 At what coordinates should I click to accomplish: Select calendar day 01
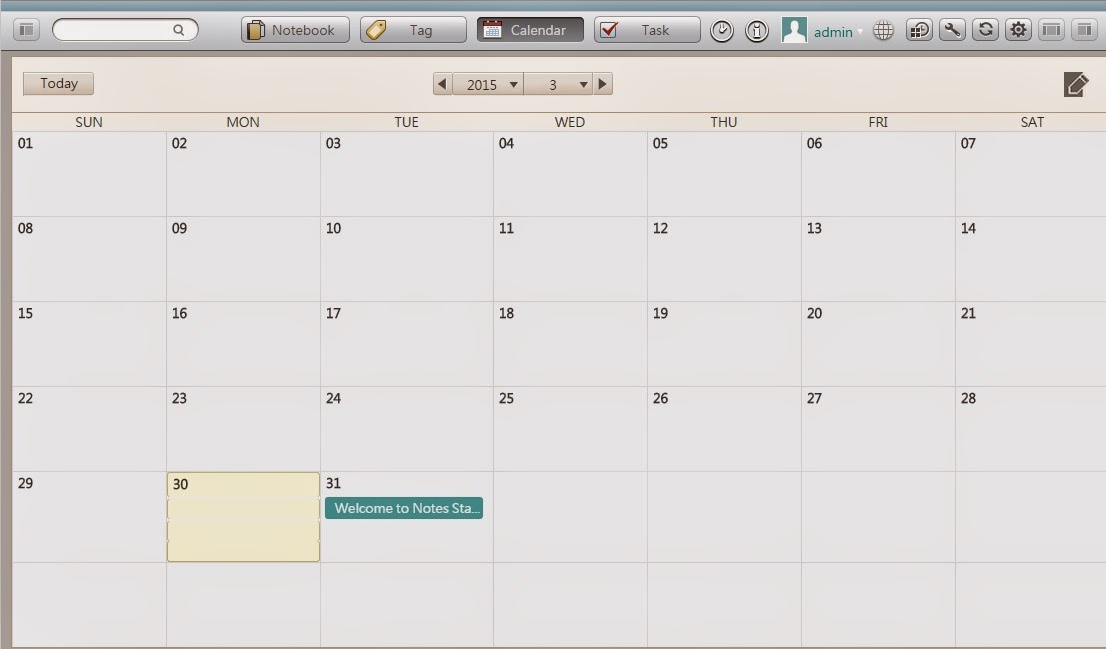(x=89, y=174)
